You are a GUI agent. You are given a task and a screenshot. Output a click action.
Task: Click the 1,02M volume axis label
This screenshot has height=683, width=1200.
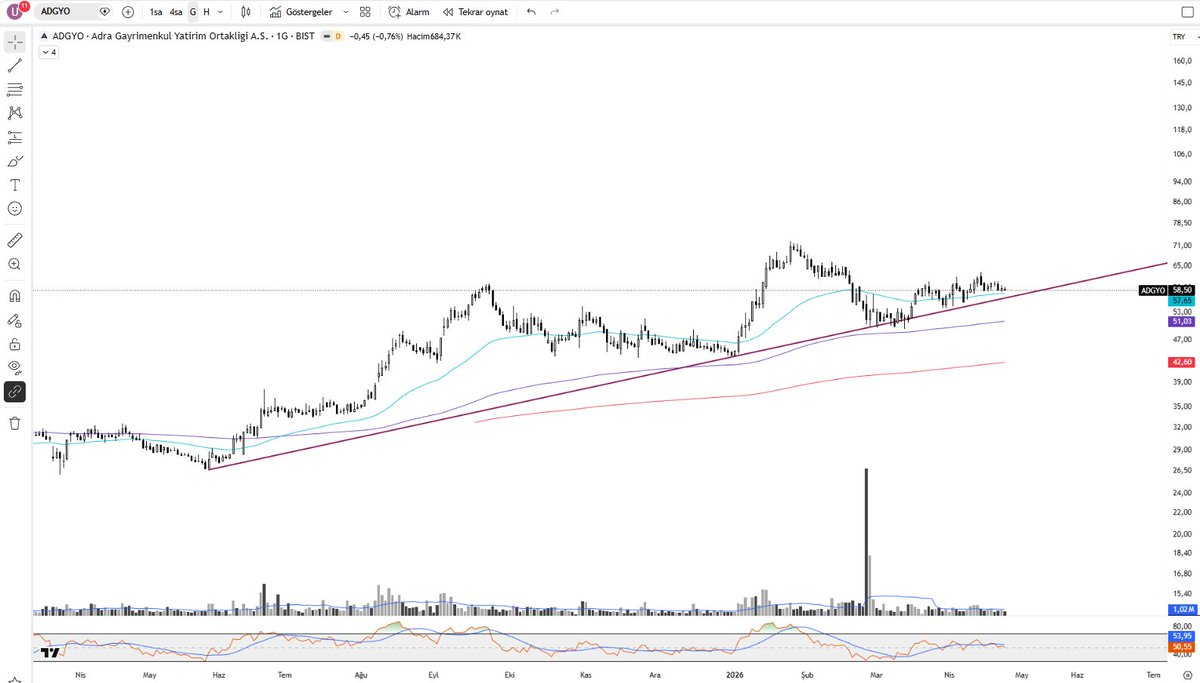click(1181, 609)
